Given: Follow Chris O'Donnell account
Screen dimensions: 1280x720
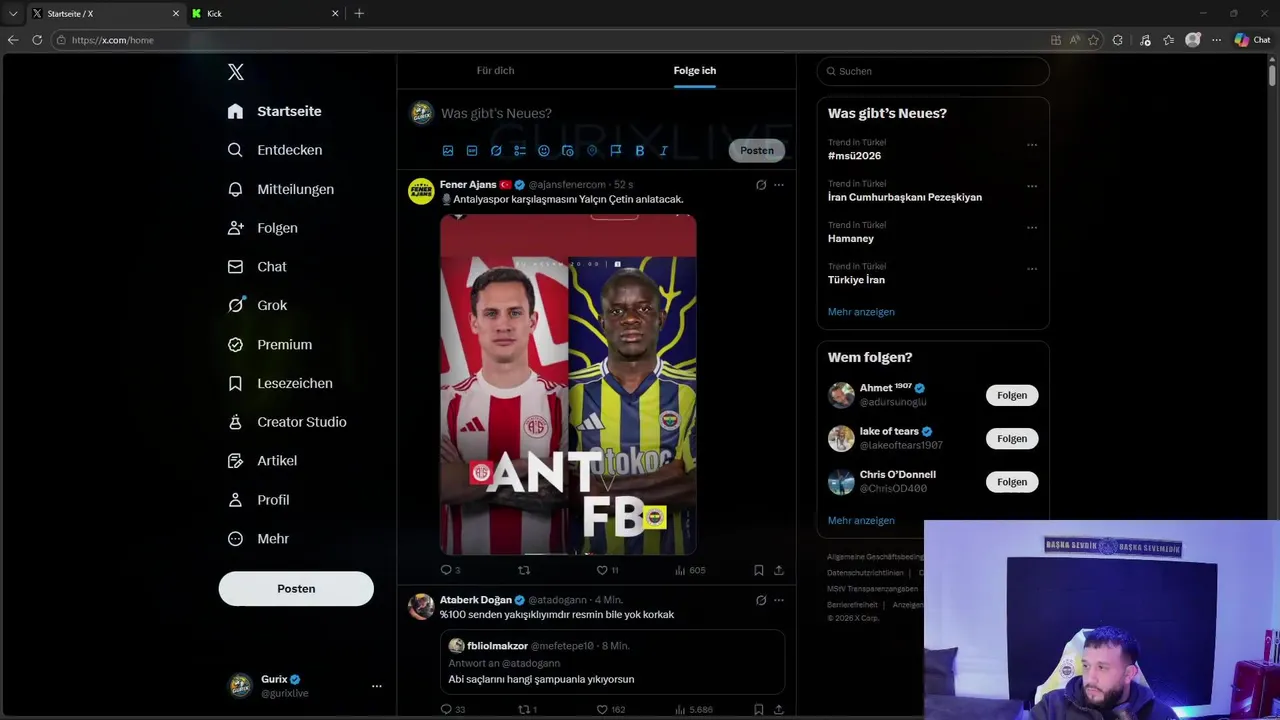Looking at the screenshot, I should tap(1012, 482).
